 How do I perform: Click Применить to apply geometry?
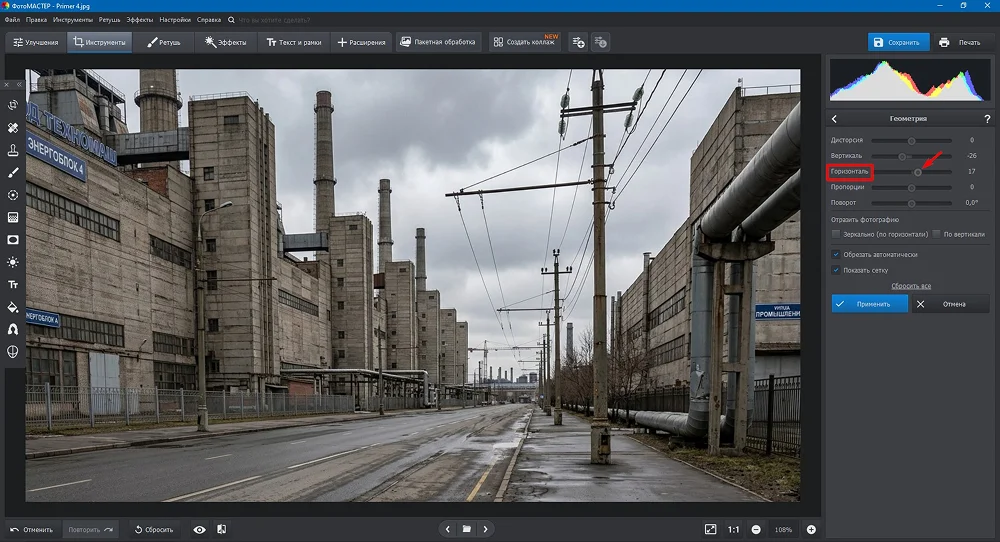[870, 304]
